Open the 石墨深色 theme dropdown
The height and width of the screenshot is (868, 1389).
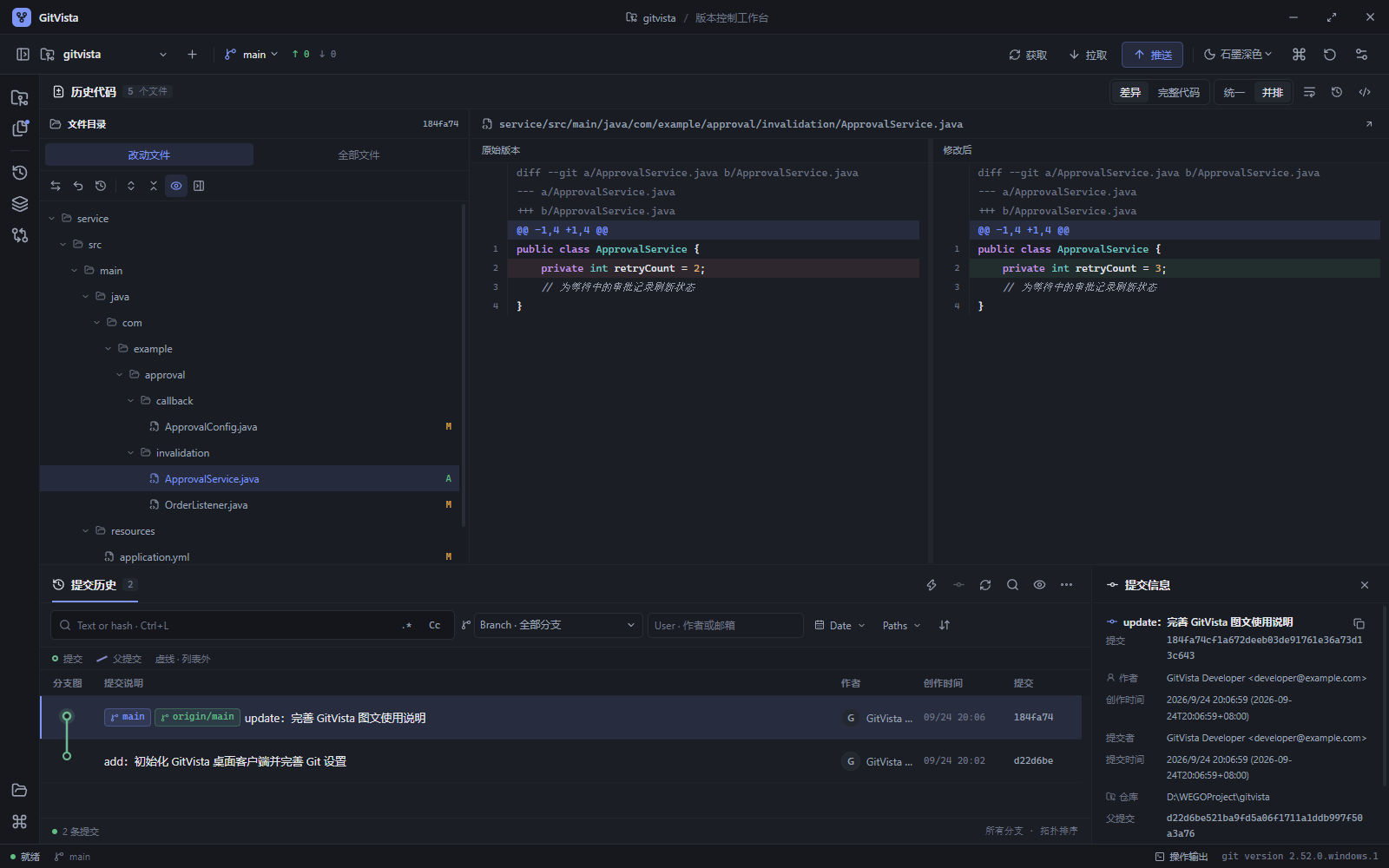pos(1237,54)
